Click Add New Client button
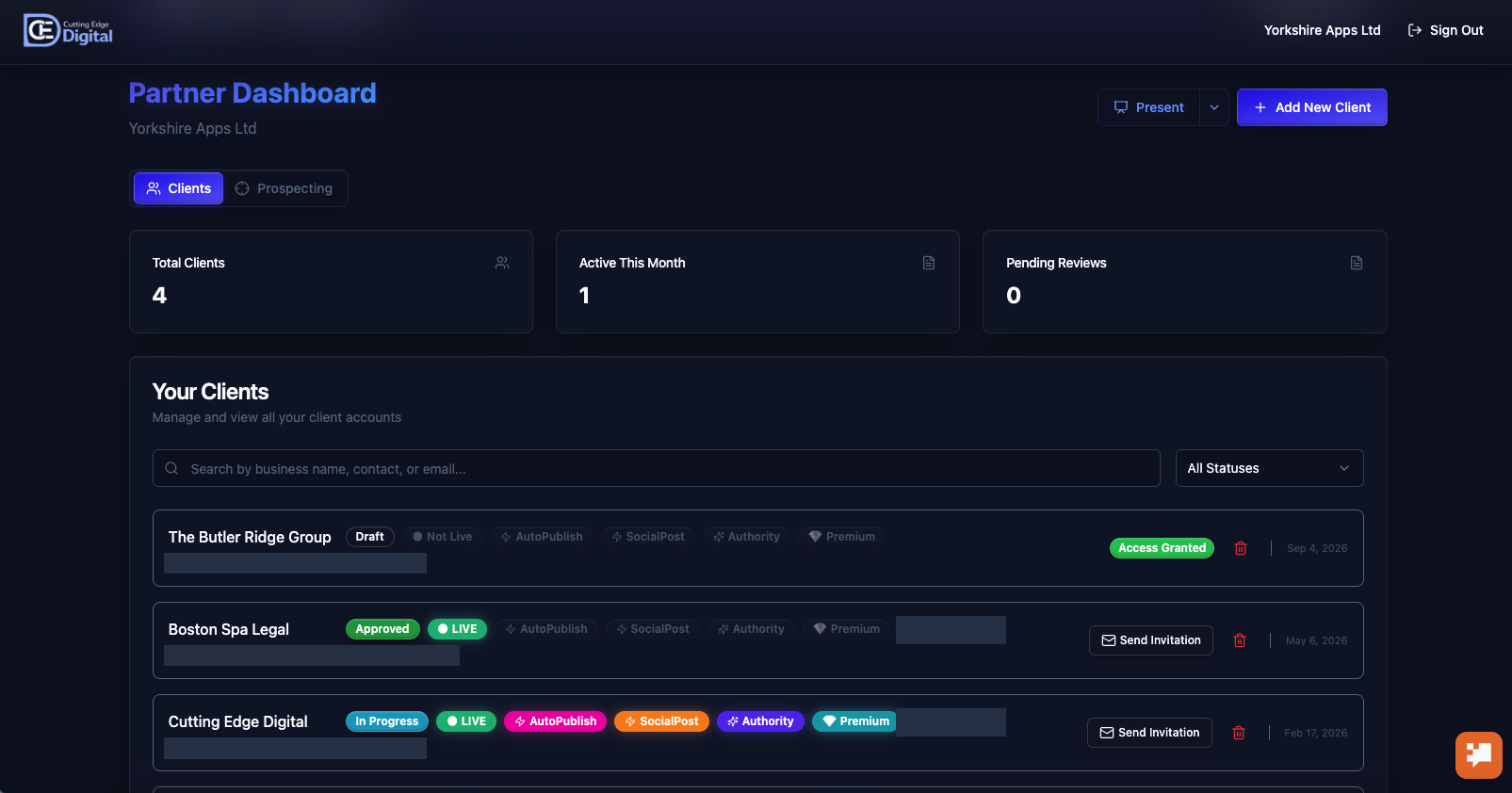Viewport: 1512px width, 793px height. pyautogui.click(x=1311, y=107)
